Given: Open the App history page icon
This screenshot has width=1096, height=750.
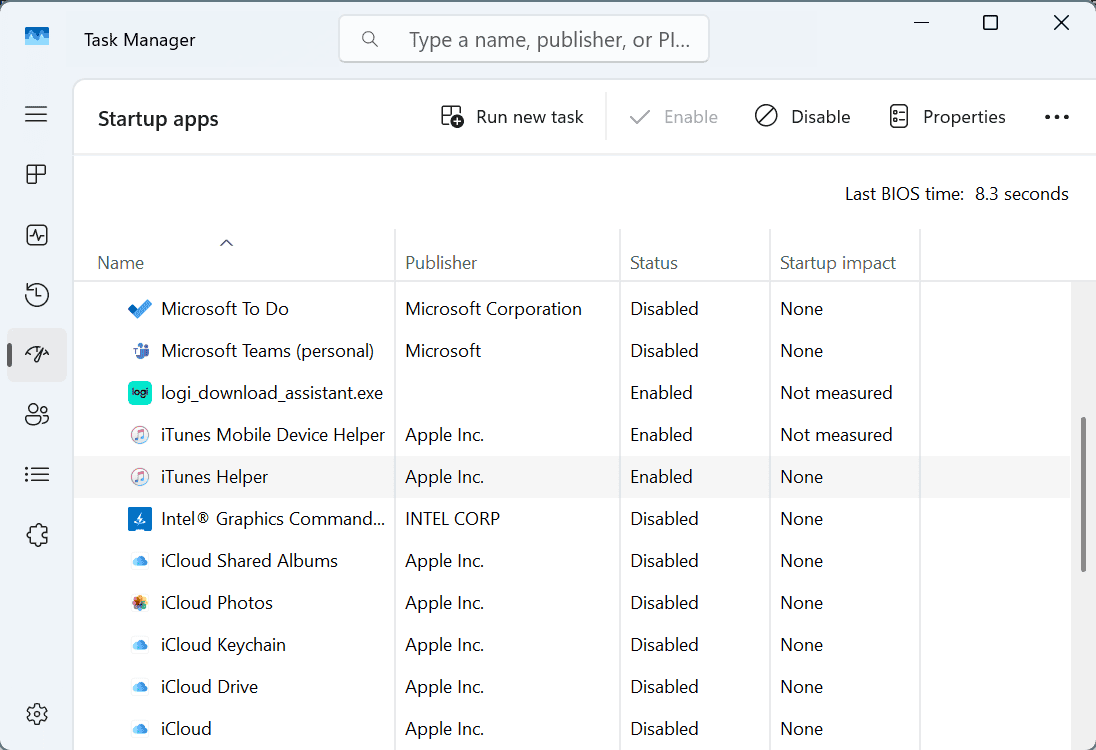Looking at the screenshot, I should 36,294.
